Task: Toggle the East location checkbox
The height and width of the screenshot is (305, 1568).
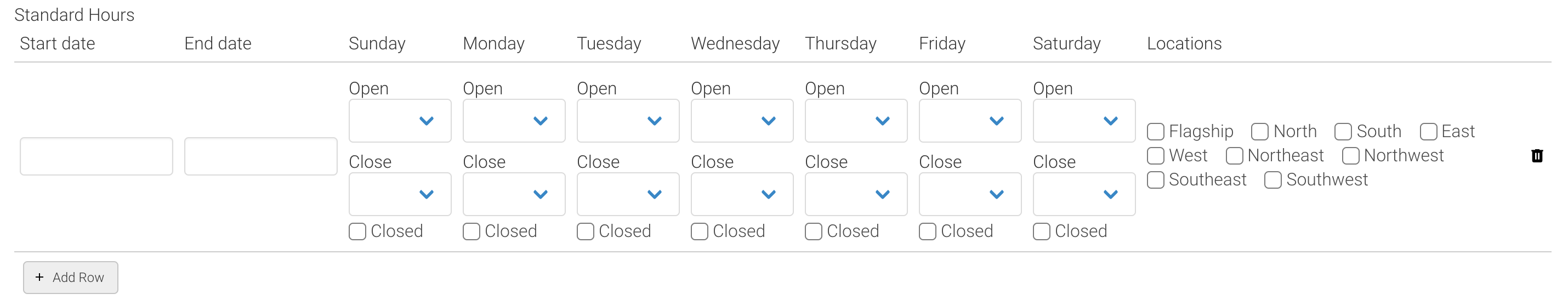Action: [1428, 132]
